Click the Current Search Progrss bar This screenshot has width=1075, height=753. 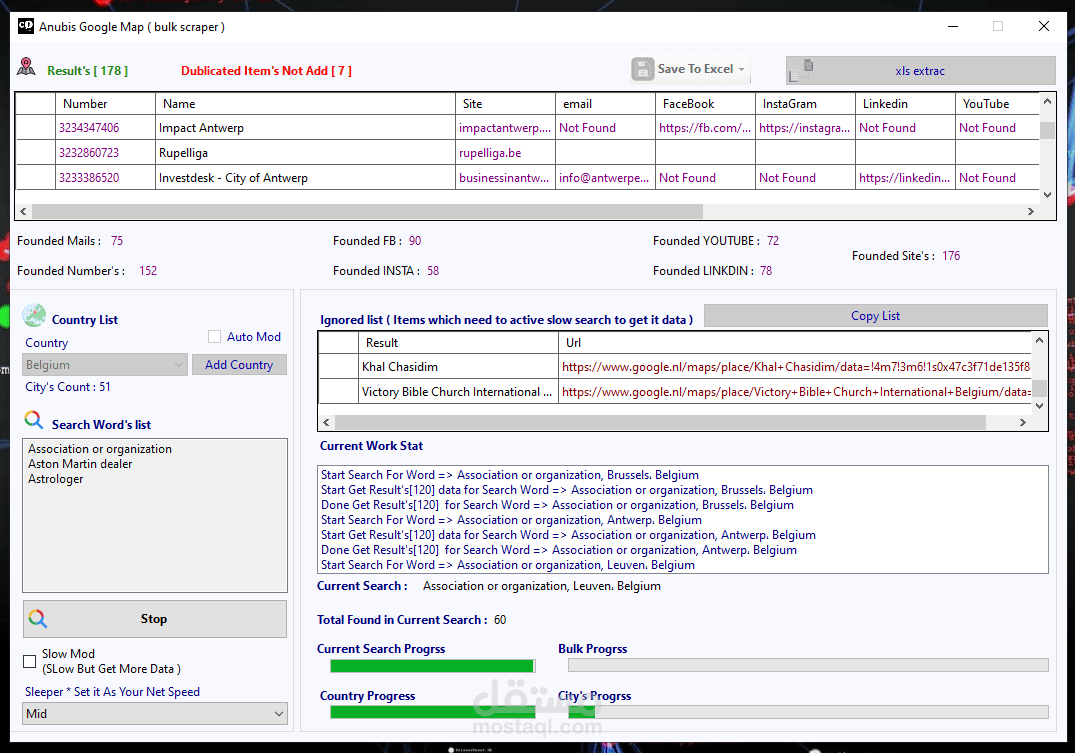click(x=433, y=665)
